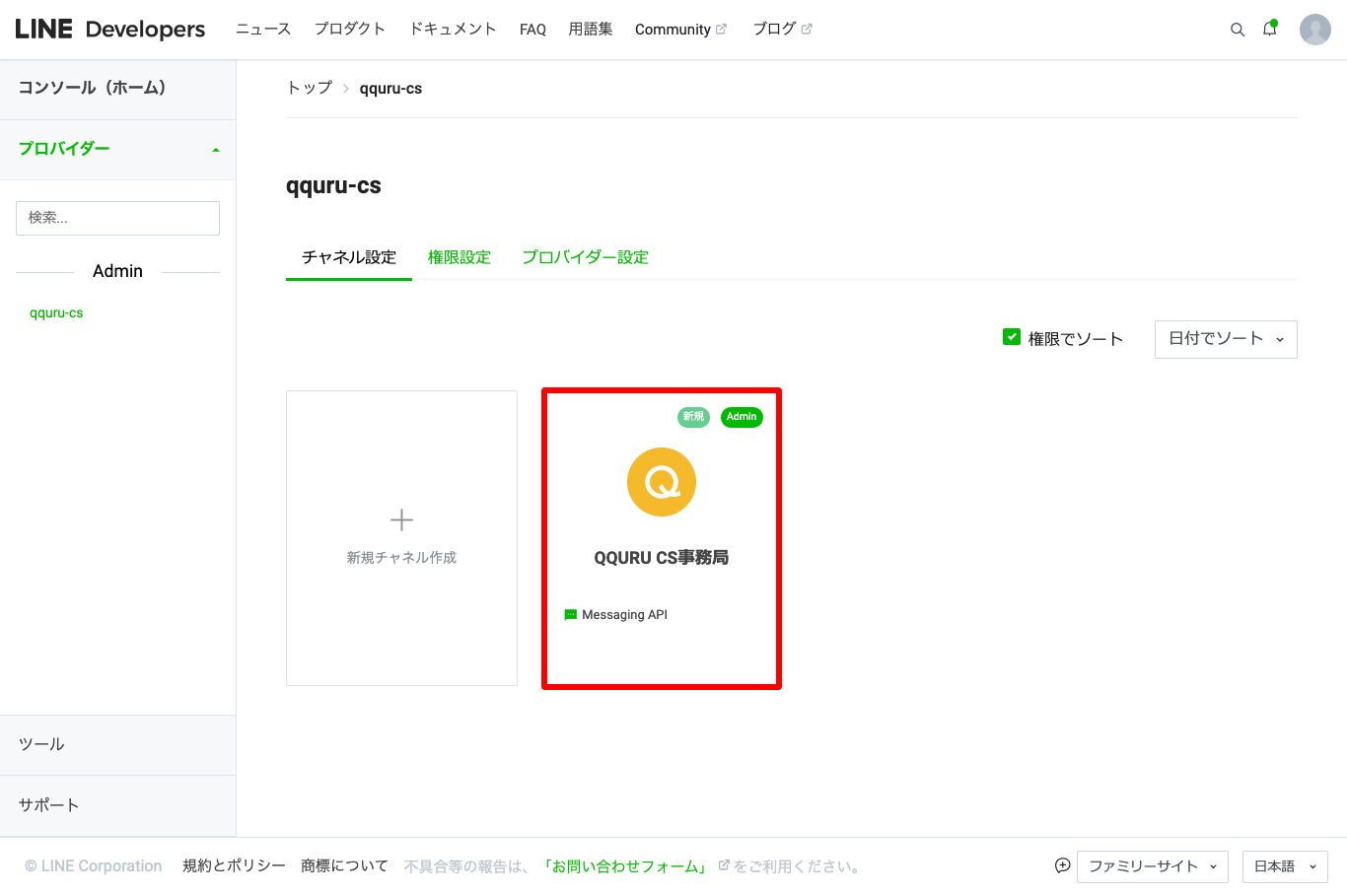
Task: Open the user profile avatar
Action: coord(1314,30)
